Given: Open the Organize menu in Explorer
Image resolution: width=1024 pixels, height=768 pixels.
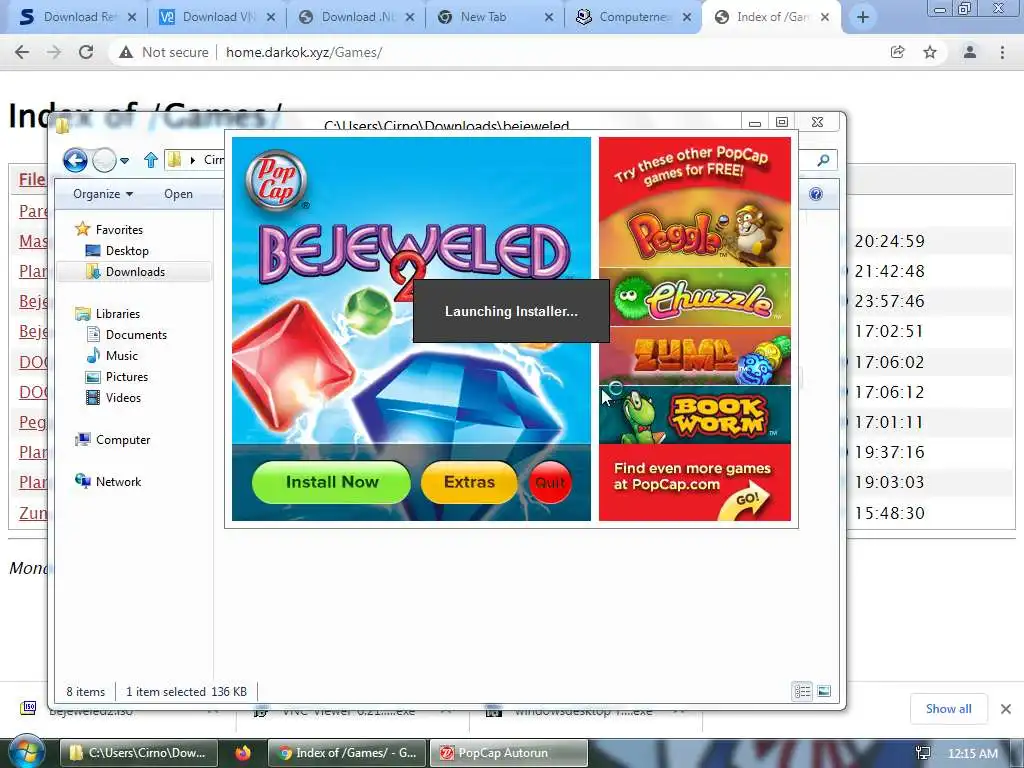Looking at the screenshot, I should (103, 194).
